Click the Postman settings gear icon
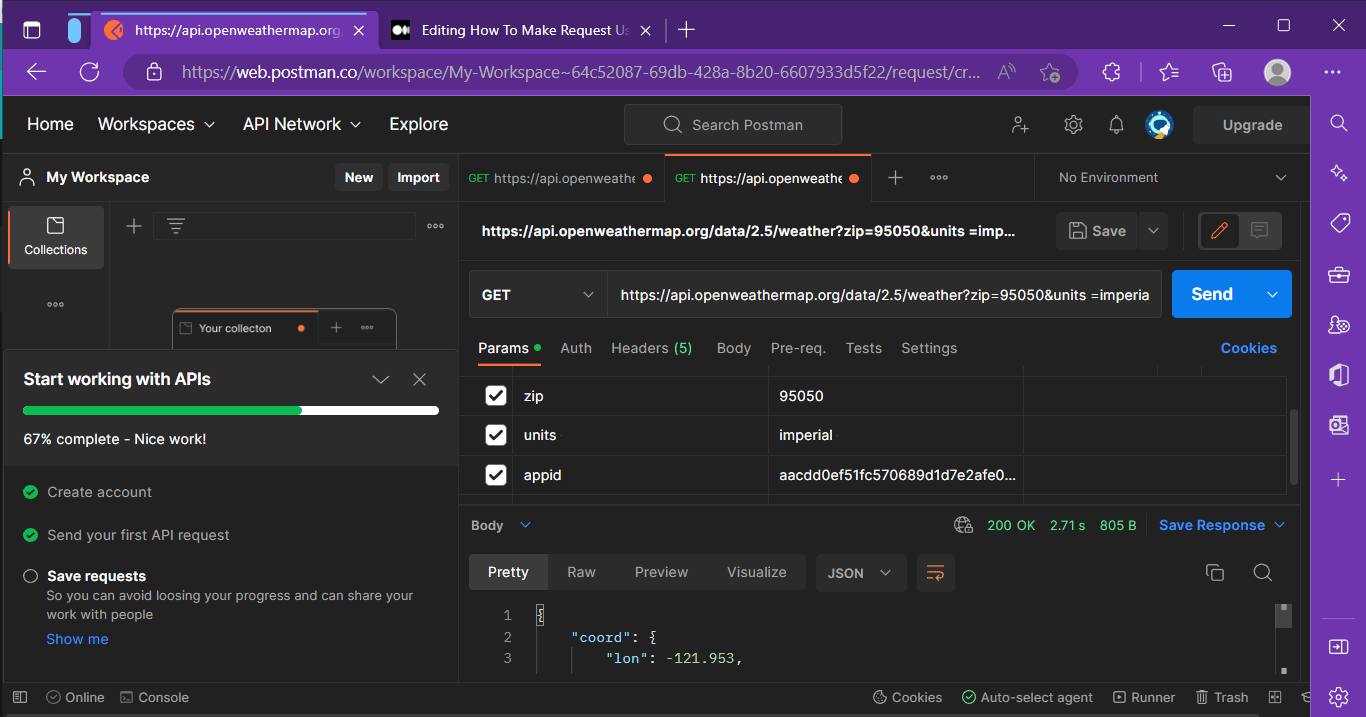 point(1073,125)
